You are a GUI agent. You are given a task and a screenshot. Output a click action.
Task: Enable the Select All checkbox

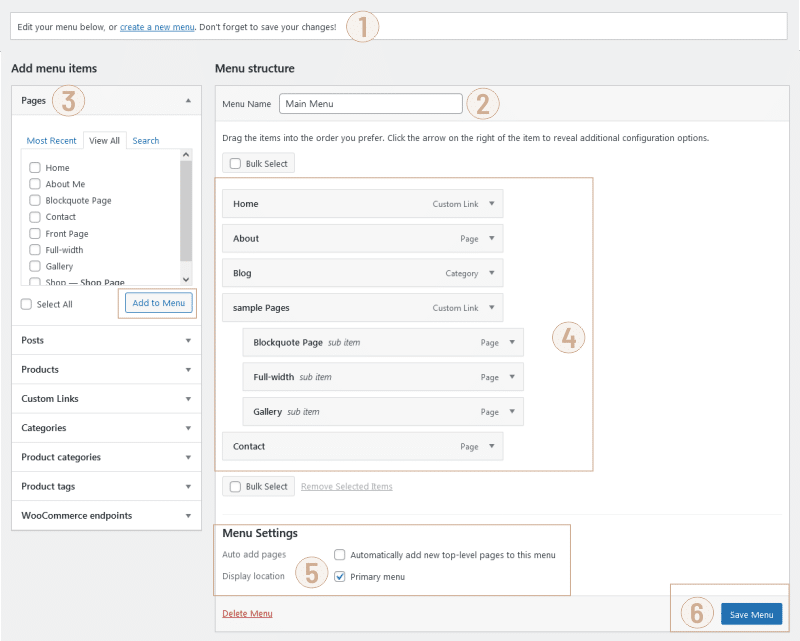point(26,304)
